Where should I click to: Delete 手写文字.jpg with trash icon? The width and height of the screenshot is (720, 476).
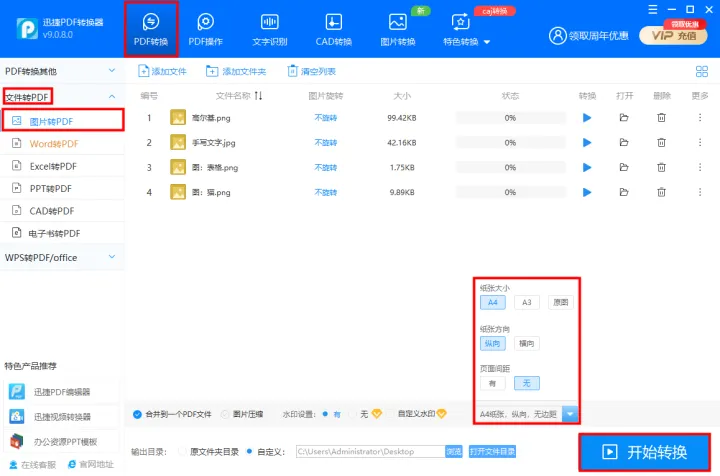point(661,142)
